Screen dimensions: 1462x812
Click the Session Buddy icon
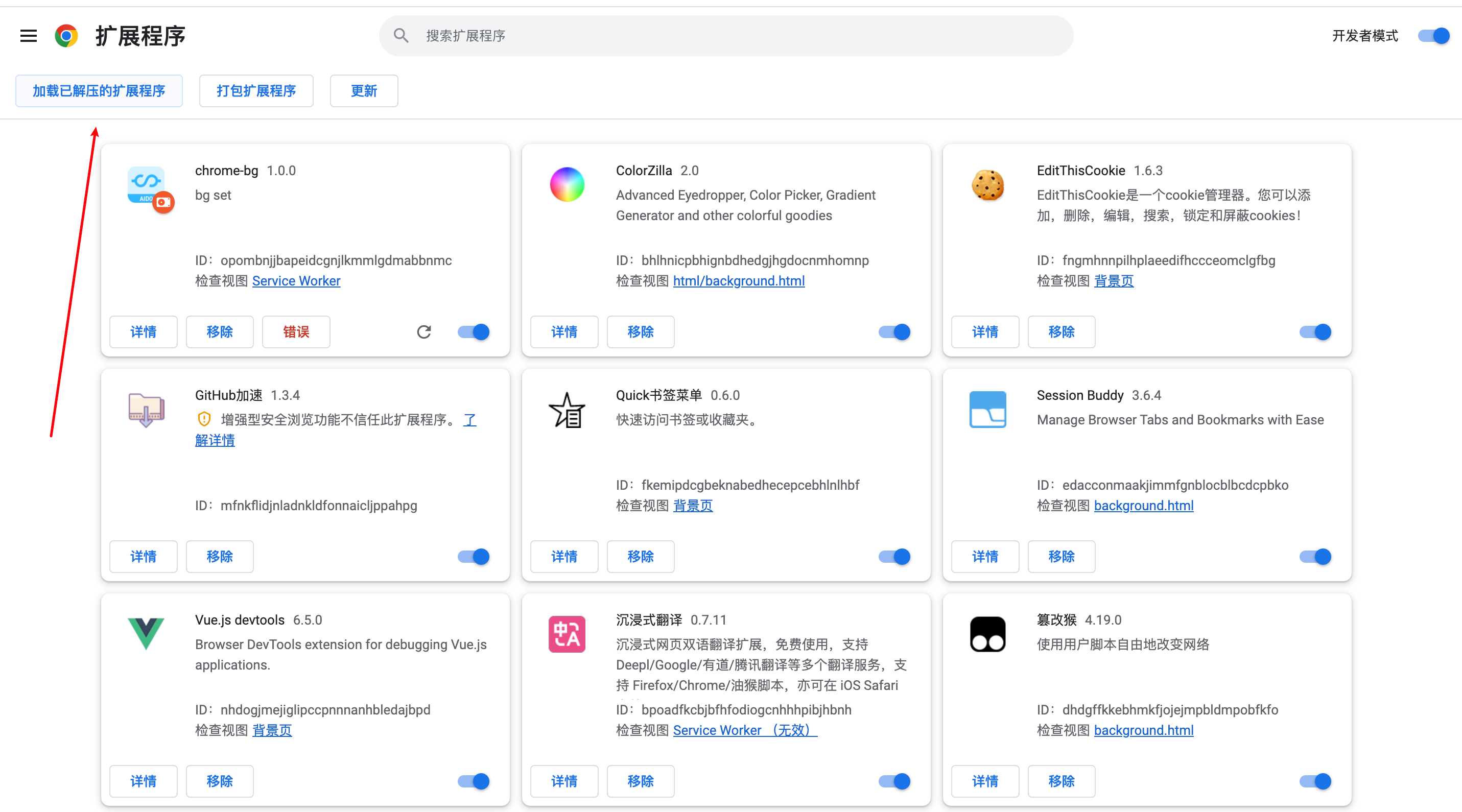click(x=987, y=409)
